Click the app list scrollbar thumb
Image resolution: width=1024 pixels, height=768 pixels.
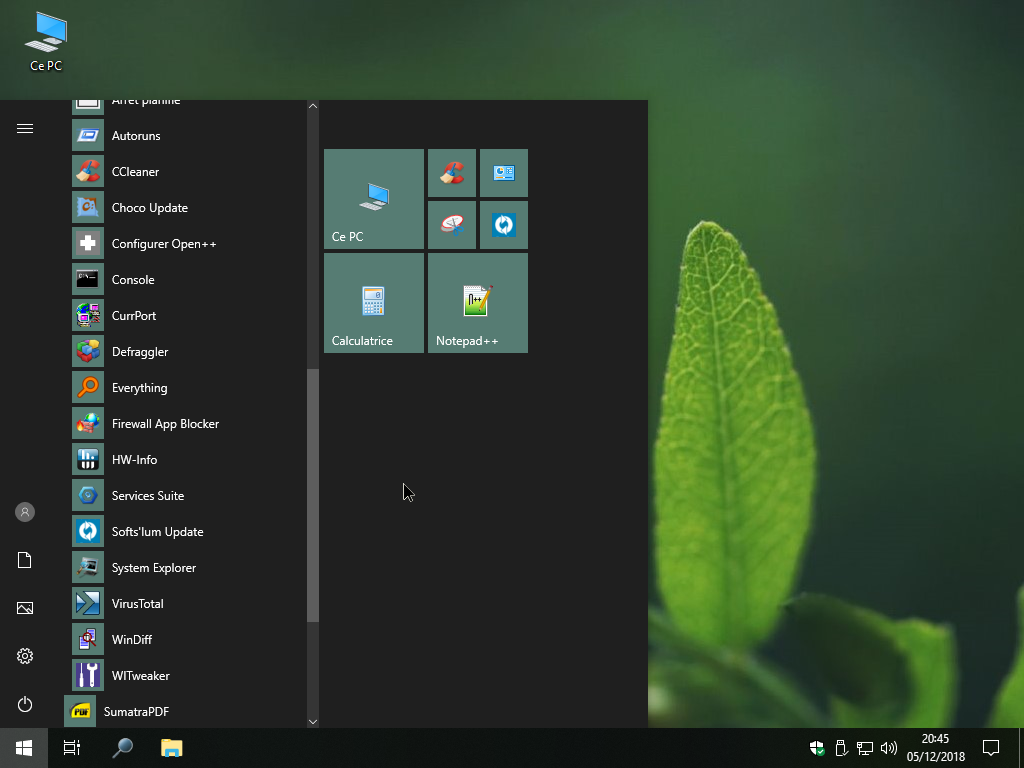313,496
